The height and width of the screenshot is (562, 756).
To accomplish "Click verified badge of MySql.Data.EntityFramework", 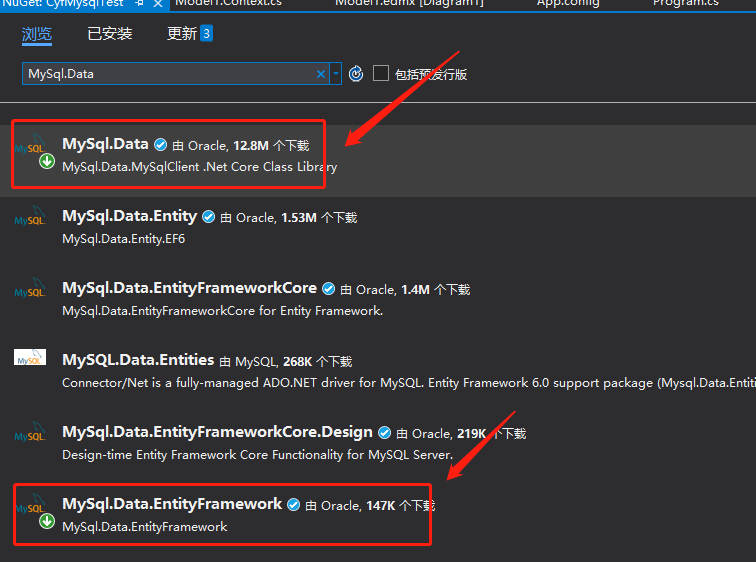I will click(x=294, y=505).
